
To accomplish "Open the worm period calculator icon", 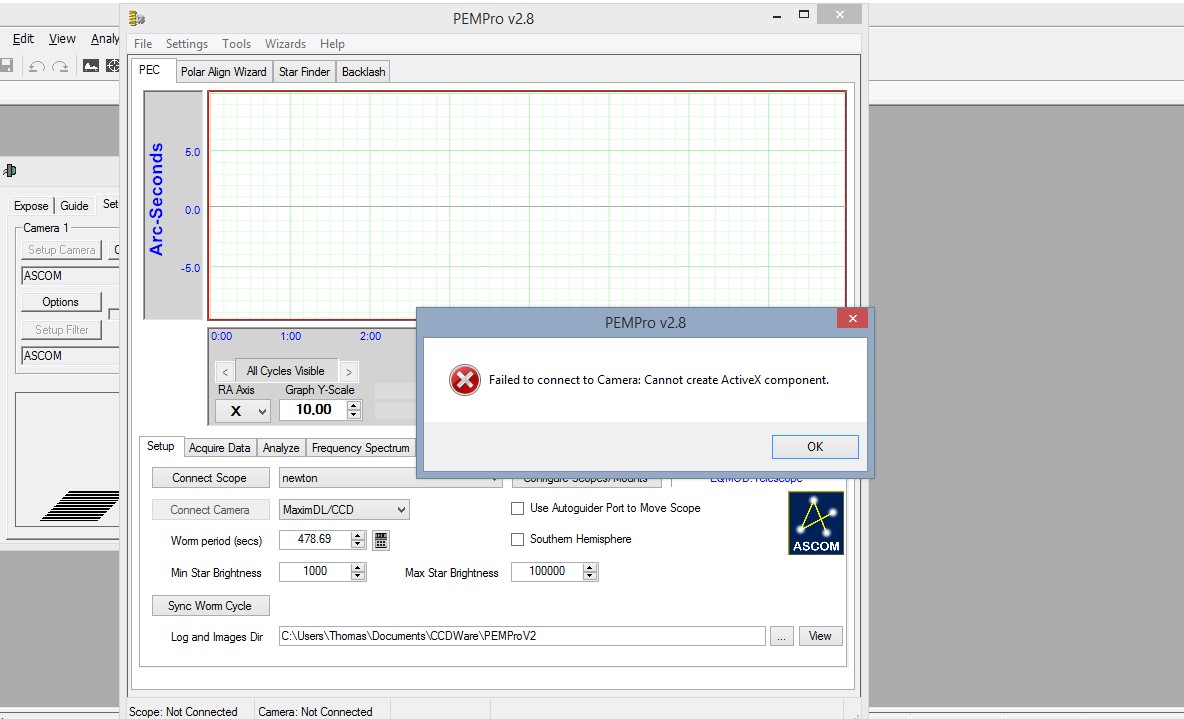I will 381,539.
